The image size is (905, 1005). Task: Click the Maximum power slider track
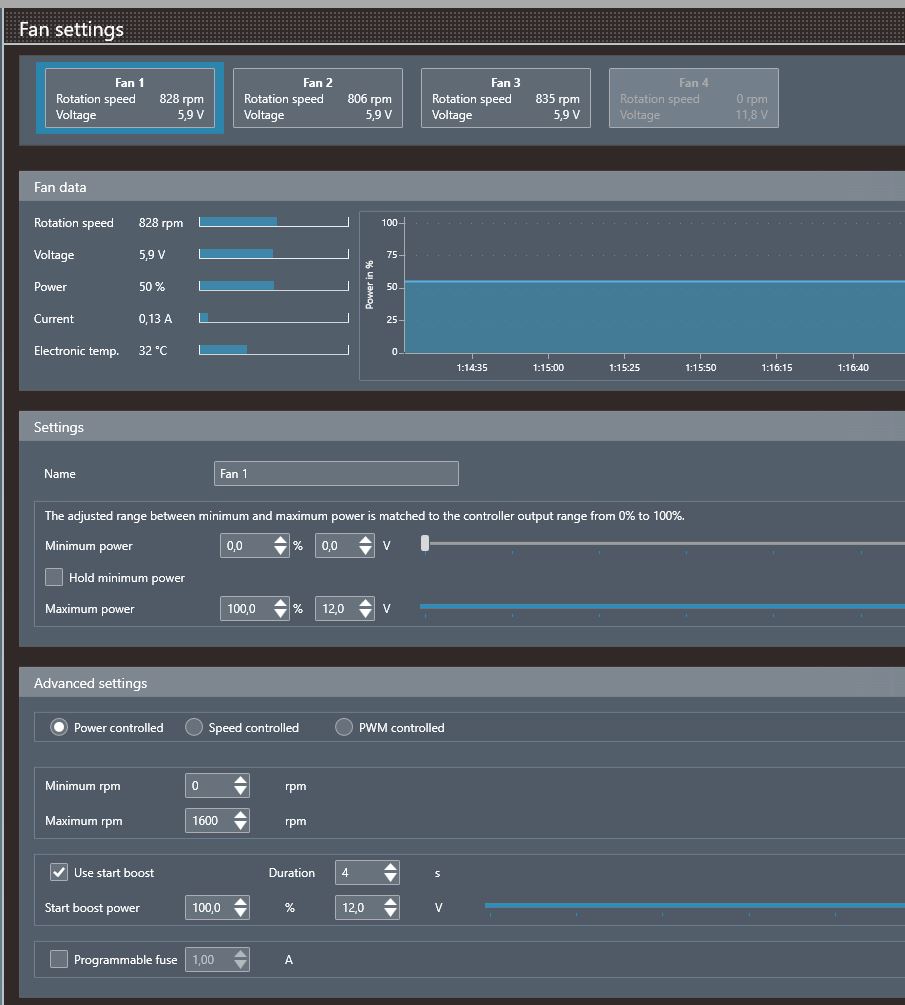pyautogui.click(x=662, y=606)
